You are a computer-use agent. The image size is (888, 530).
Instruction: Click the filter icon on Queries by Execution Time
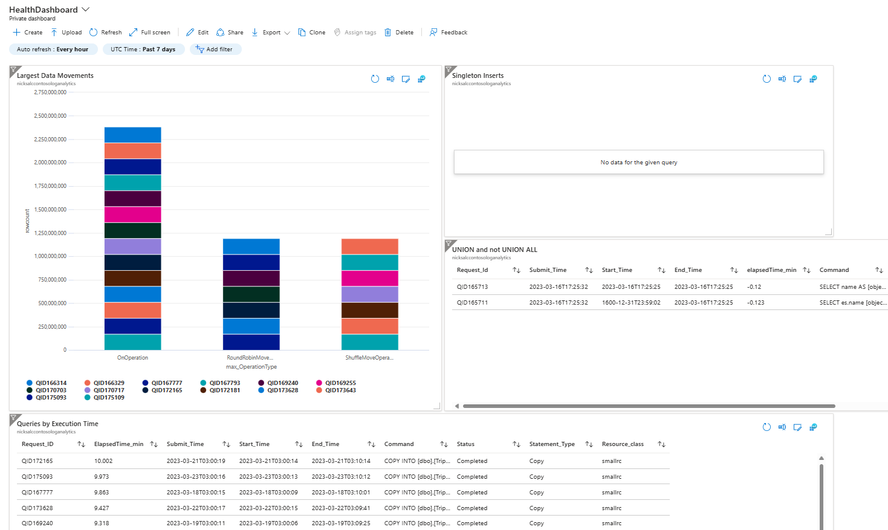[15, 420]
